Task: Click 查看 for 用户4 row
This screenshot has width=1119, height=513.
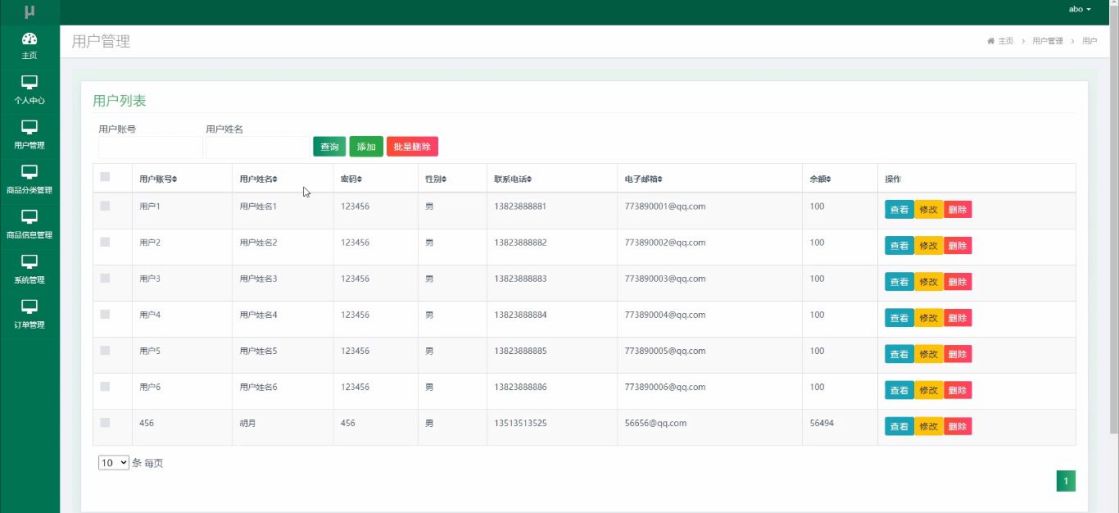Action: (899, 318)
